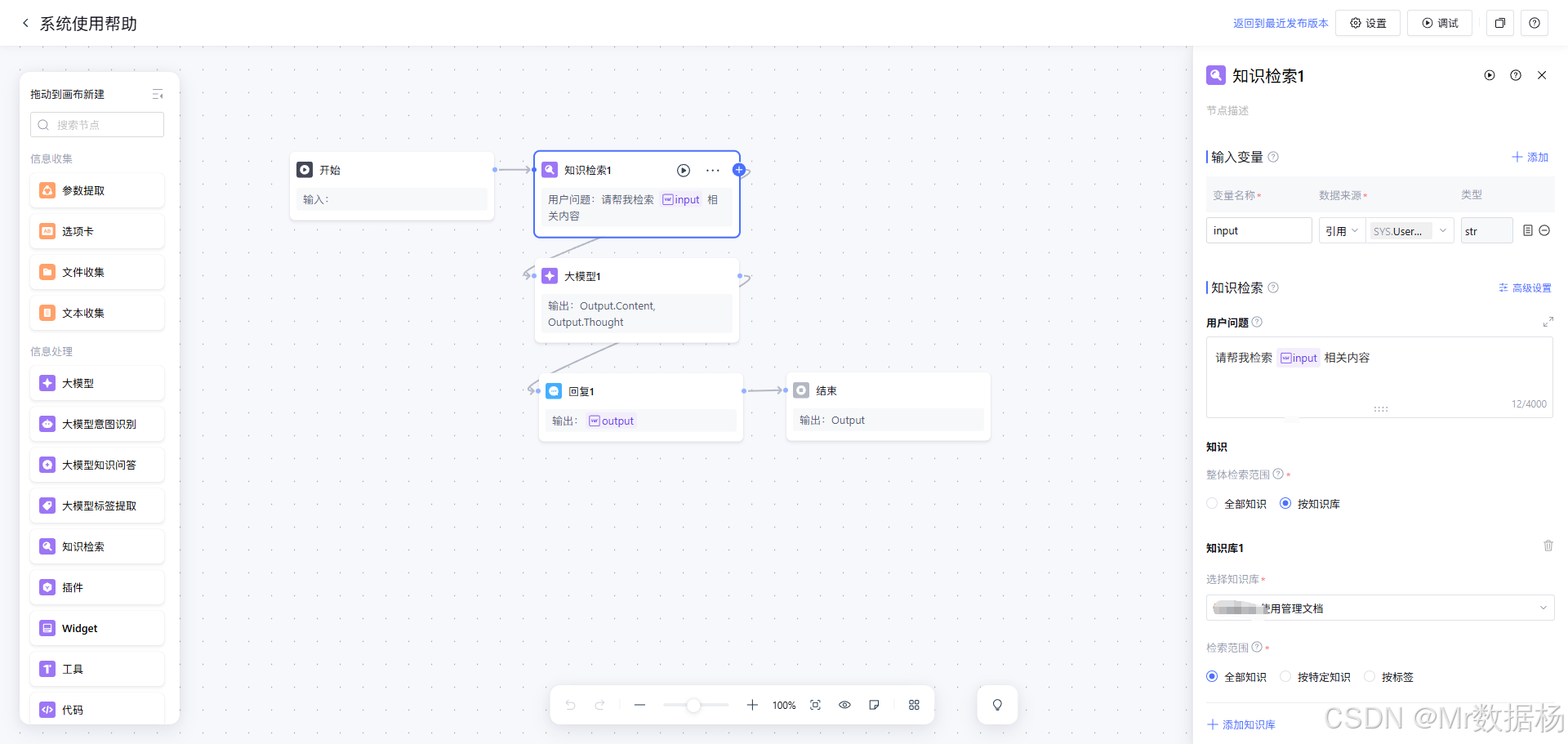This screenshot has height=744, width=1568.
Task: Select 全部知识 for 整体检索范围
Action: coord(1236,504)
